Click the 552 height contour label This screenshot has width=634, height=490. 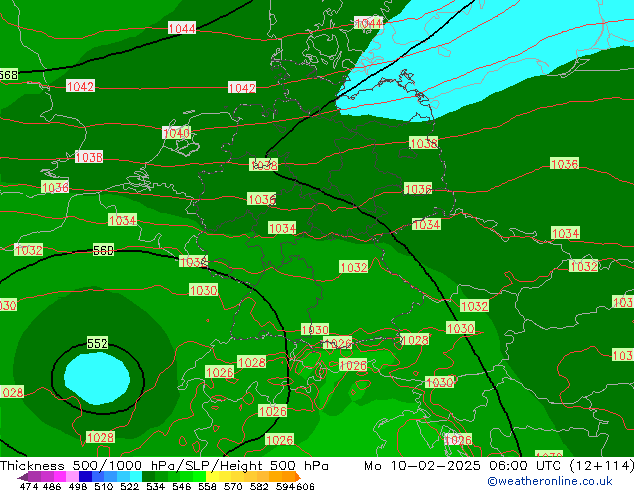pos(97,343)
